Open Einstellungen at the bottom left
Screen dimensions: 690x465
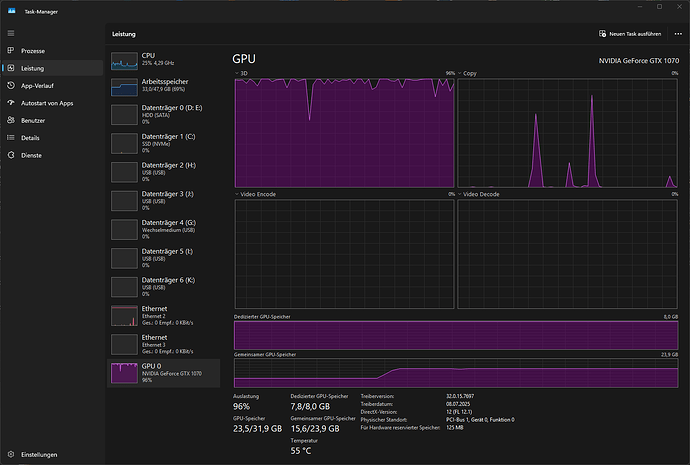[x=53, y=454]
